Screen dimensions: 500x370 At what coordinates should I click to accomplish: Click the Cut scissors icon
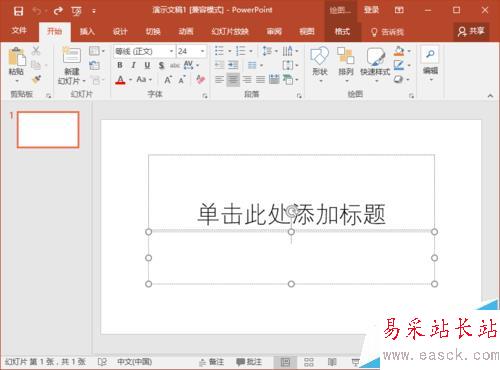[x=36, y=51]
